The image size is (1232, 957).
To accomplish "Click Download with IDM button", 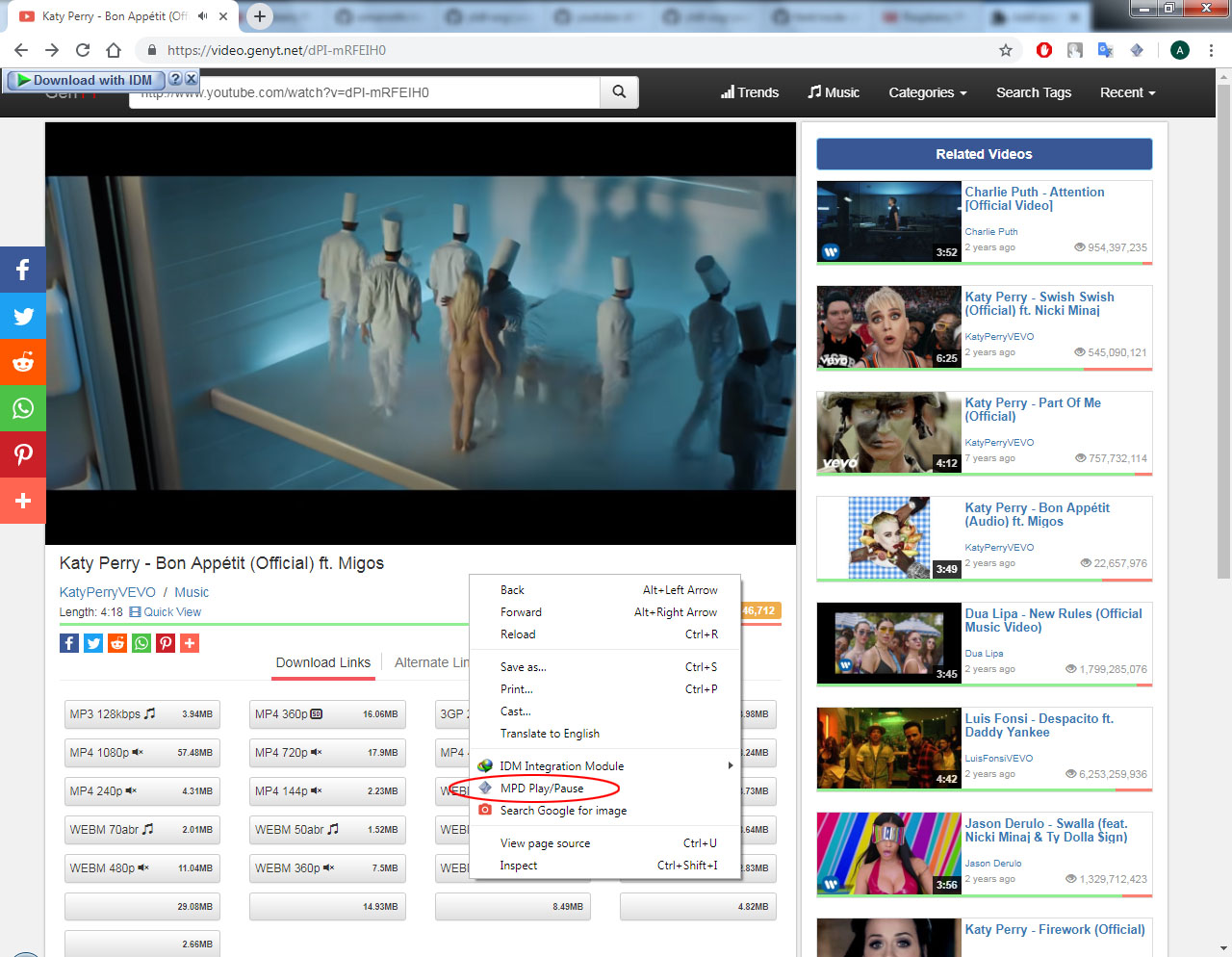I will pyautogui.click(x=86, y=80).
